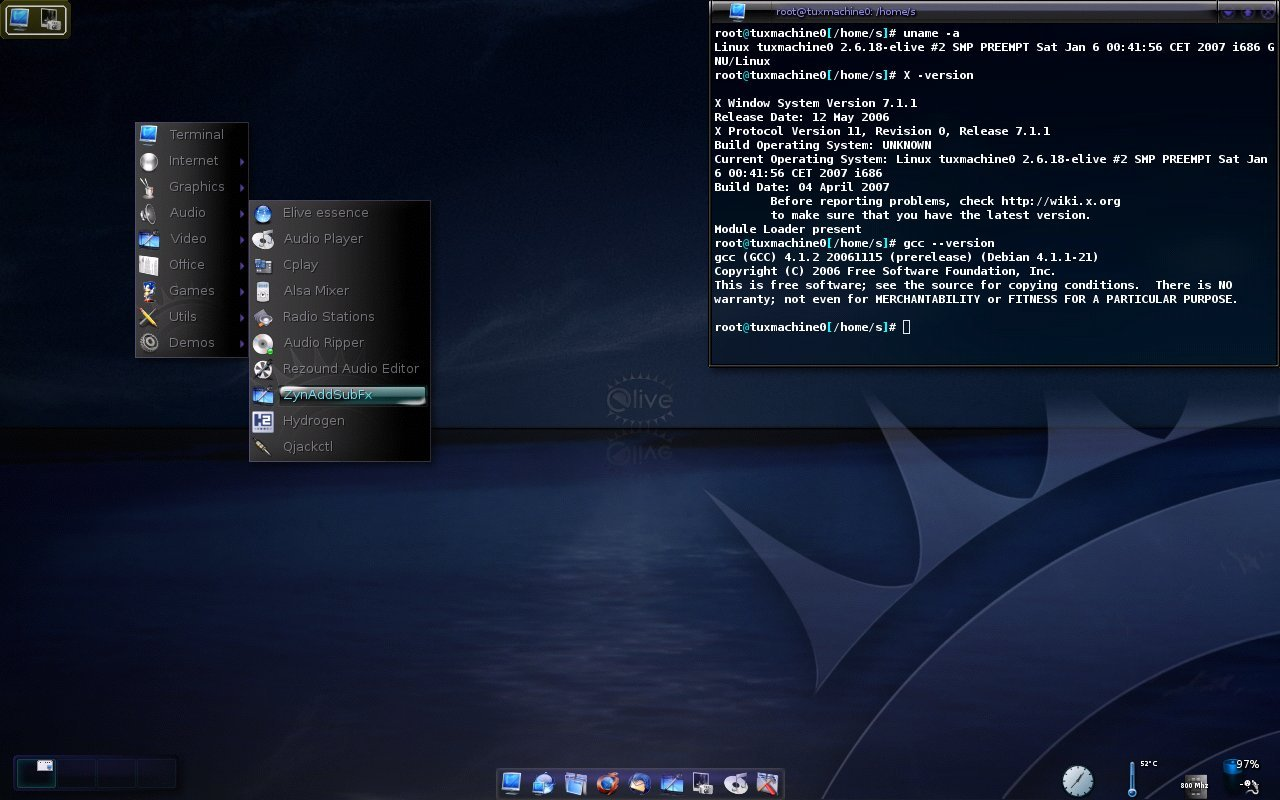Click the terminal window title bar icon
Image resolution: width=1280 pixels, height=800 pixels.
click(738, 11)
